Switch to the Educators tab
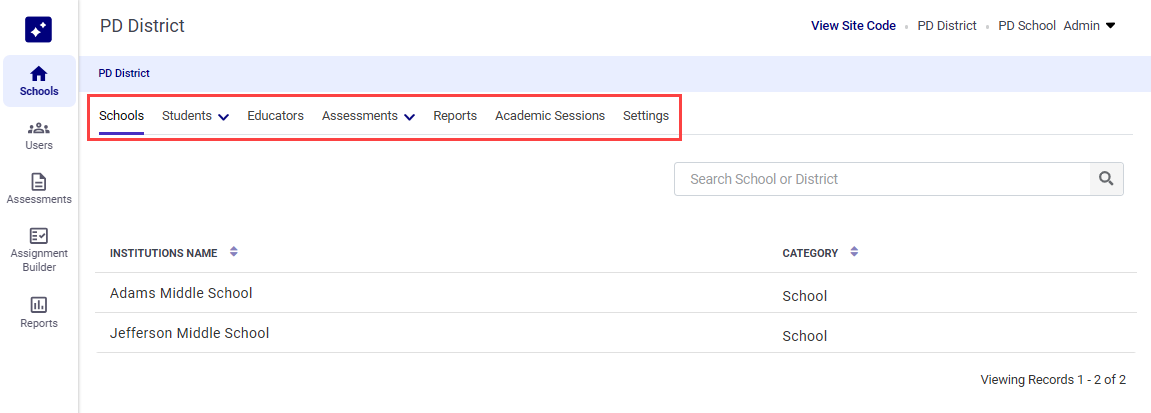 click(x=275, y=116)
